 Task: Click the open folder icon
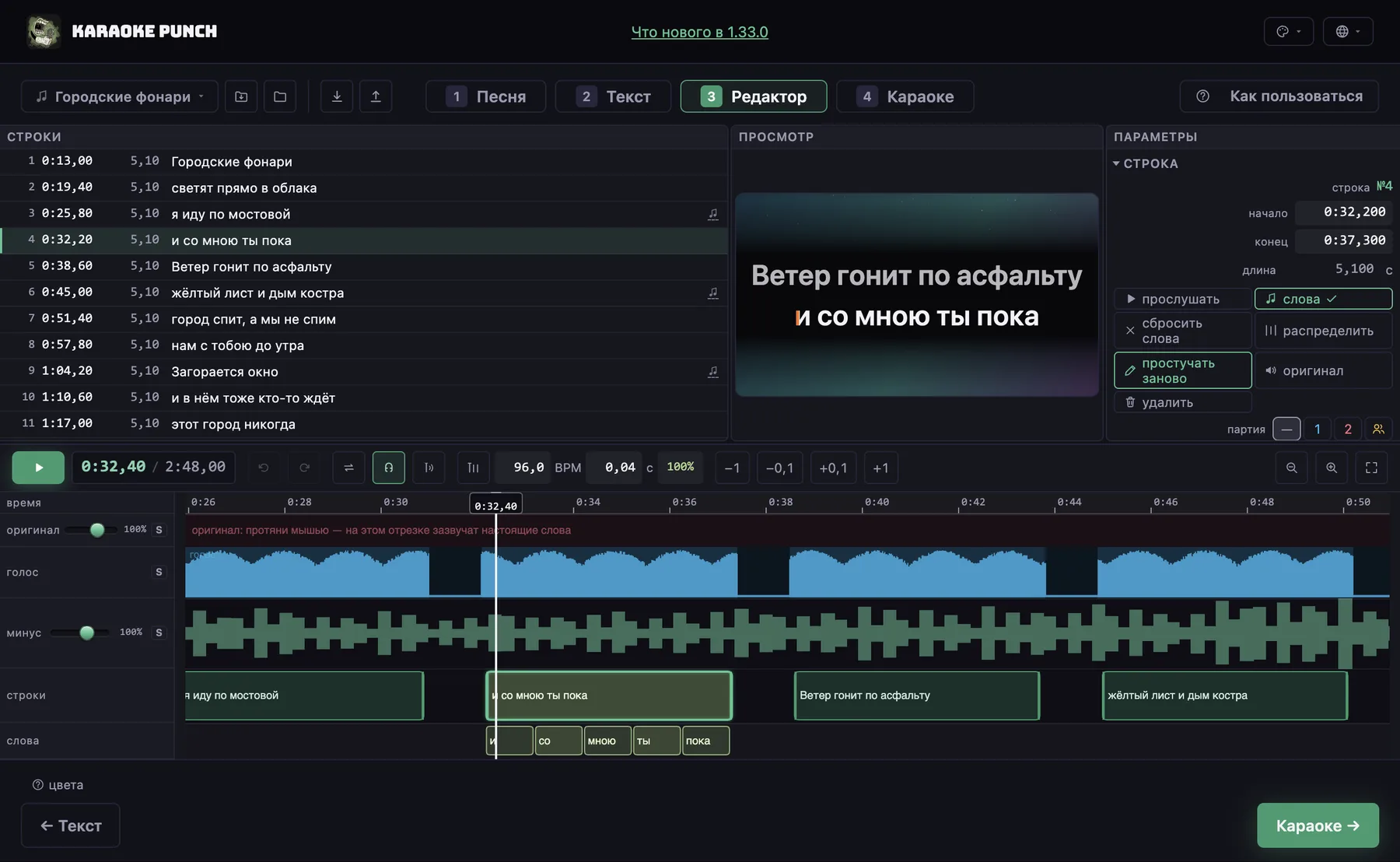click(x=280, y=96)
